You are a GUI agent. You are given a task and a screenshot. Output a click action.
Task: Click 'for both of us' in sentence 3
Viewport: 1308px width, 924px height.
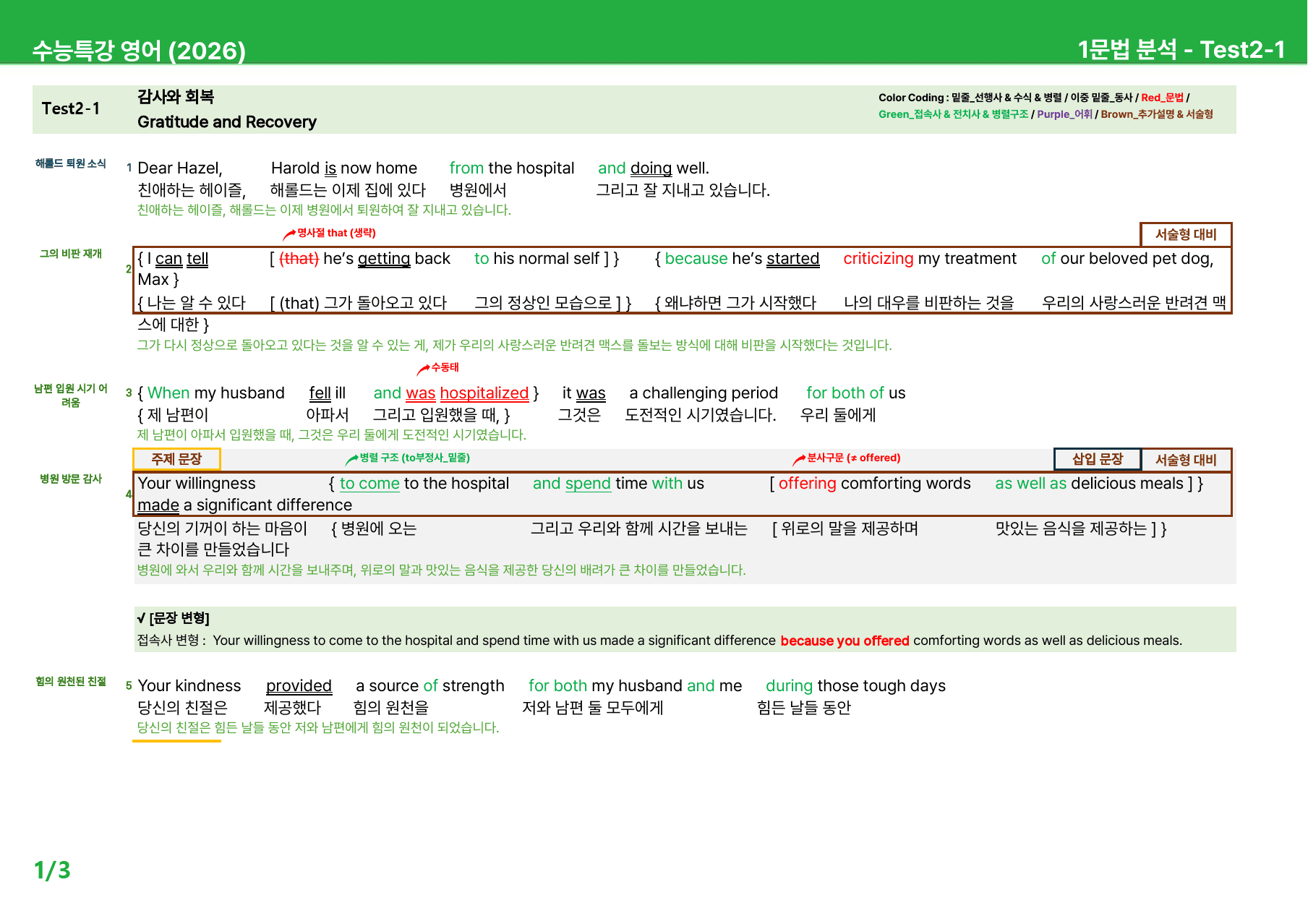[x=856, y=393]
